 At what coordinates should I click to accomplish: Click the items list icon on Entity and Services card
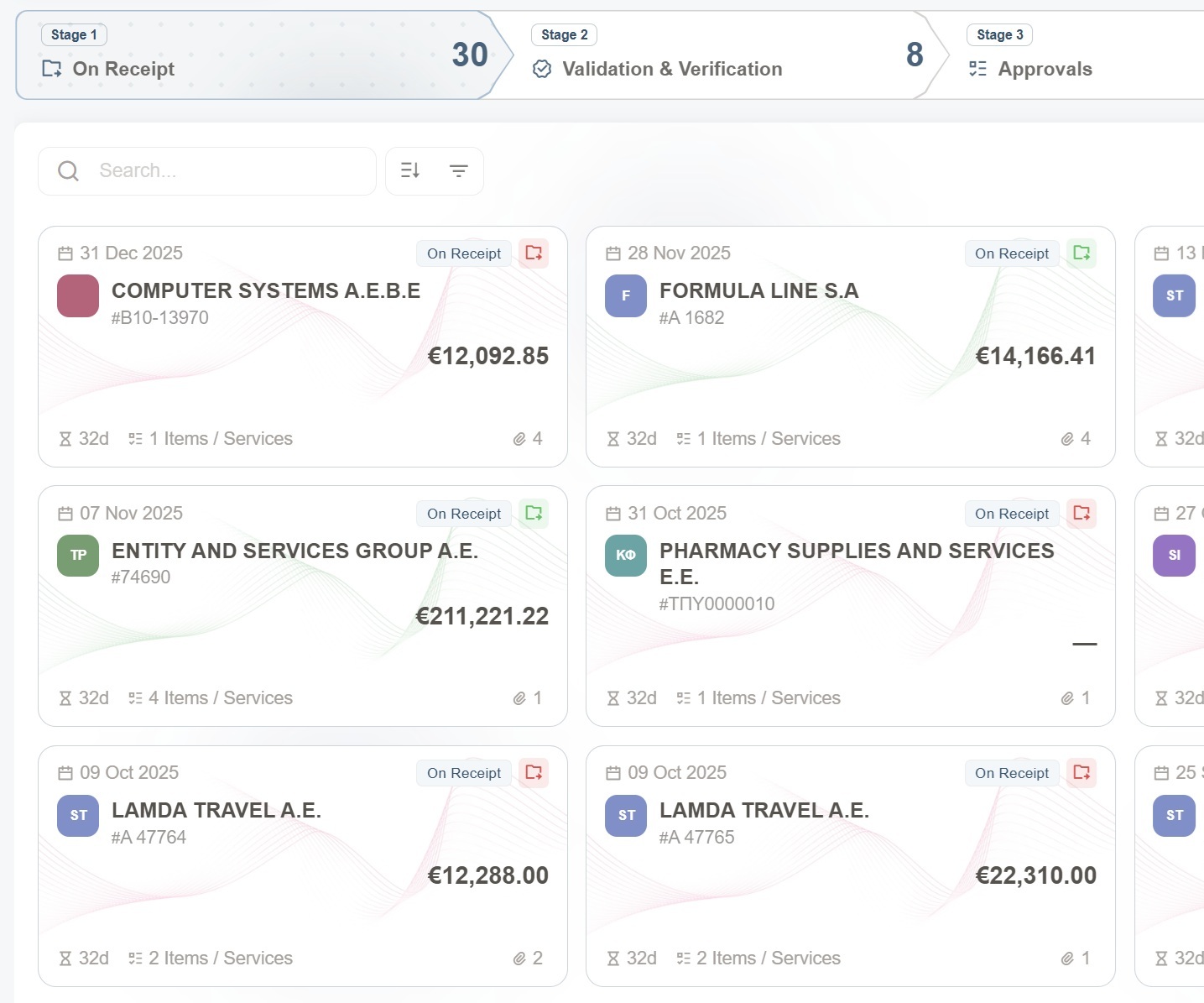[x=135, y=698]
